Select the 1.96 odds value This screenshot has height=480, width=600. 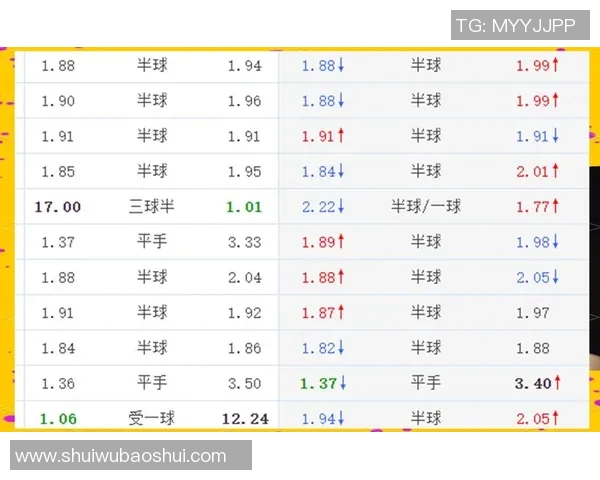coord(245,101)
